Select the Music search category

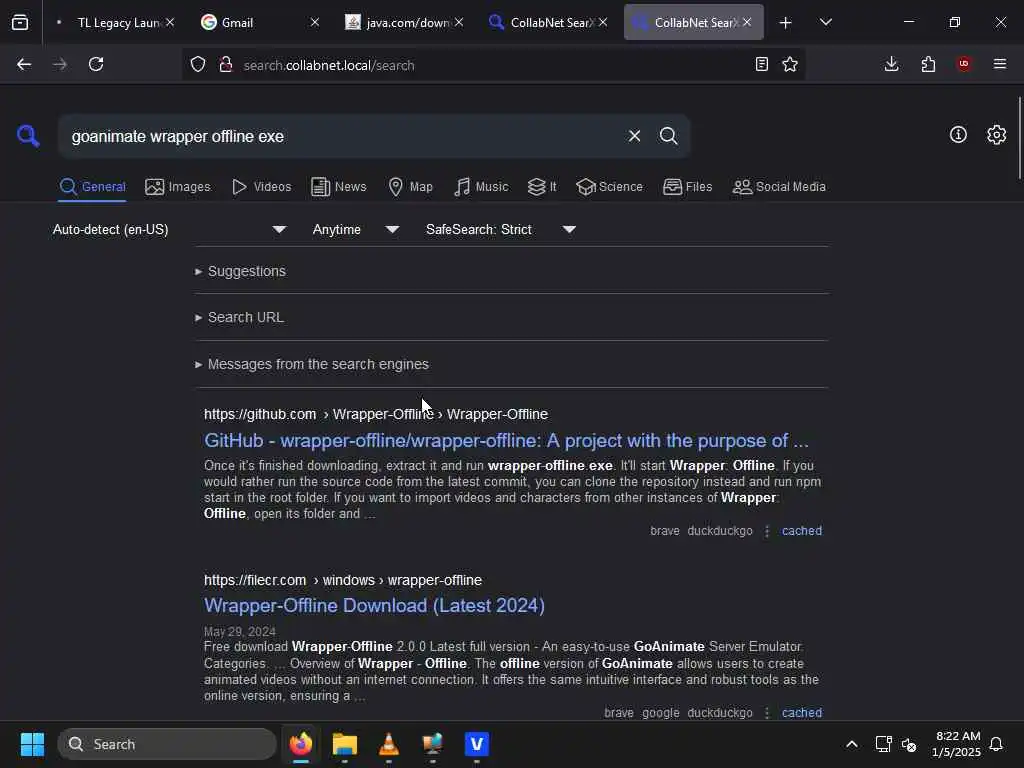(x=481, y=187)
